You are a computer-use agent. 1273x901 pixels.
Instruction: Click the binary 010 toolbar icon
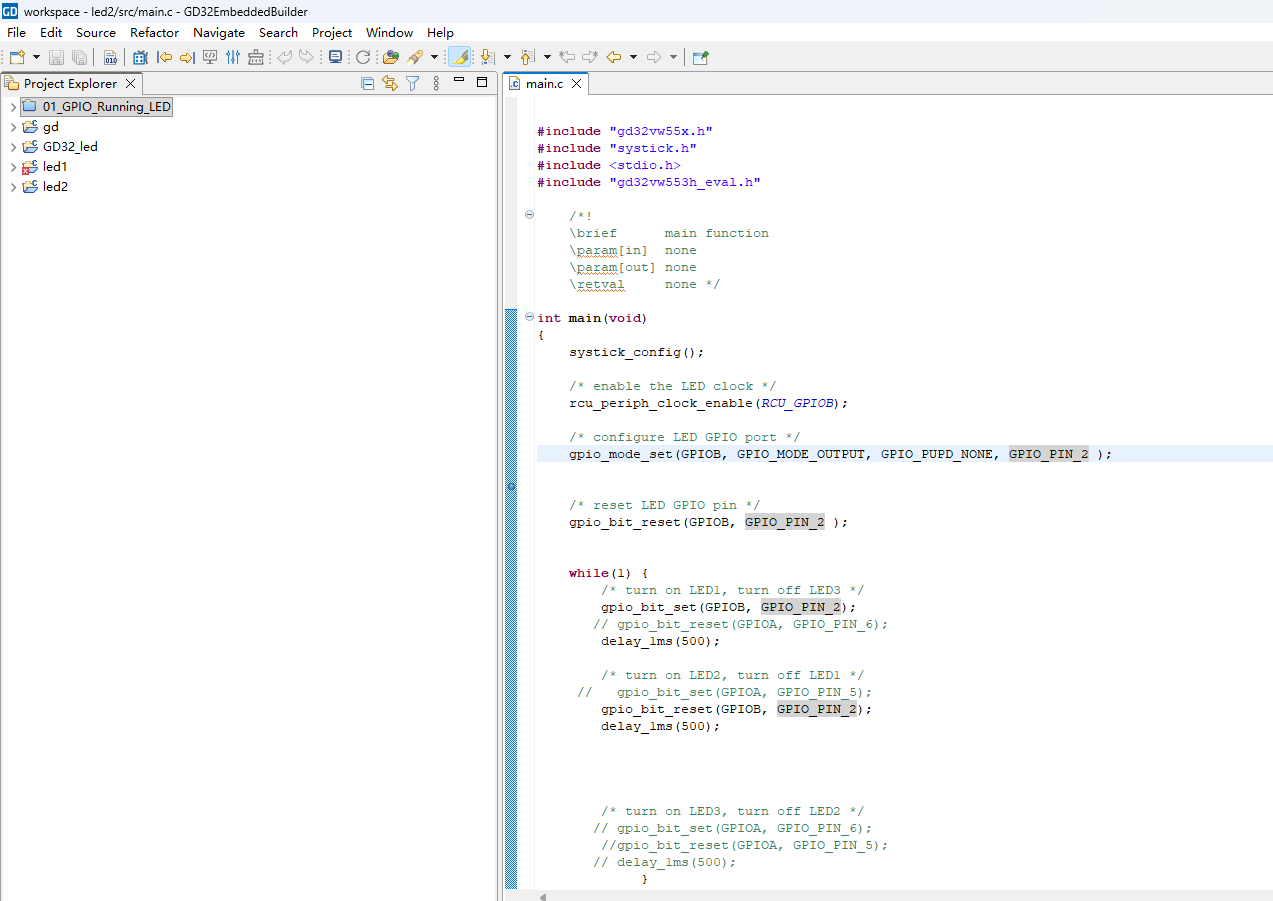coord(110,58)
